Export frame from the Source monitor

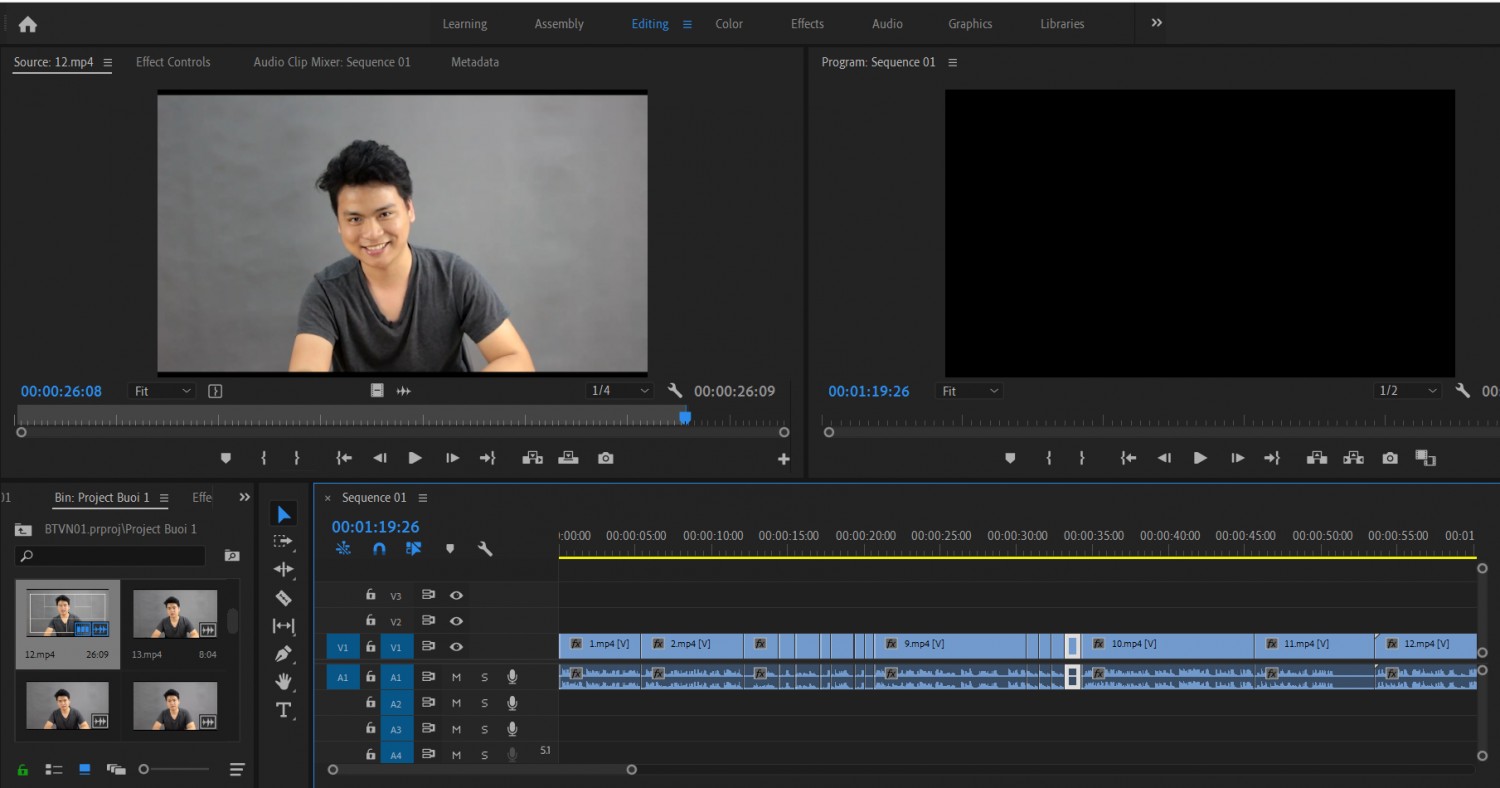tap(605, 458)
